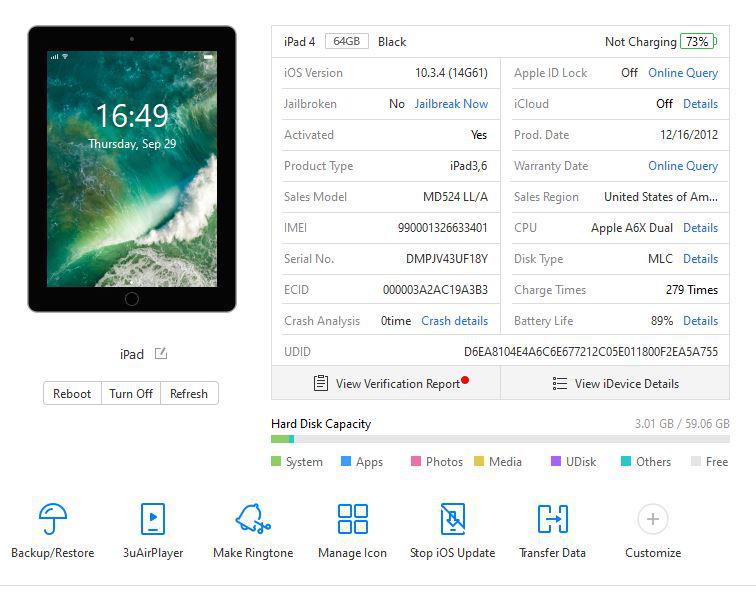The height and width of the screenshot is (592, 756).
Task: Open the Transfer Data tool
Action: coord(553,519)
